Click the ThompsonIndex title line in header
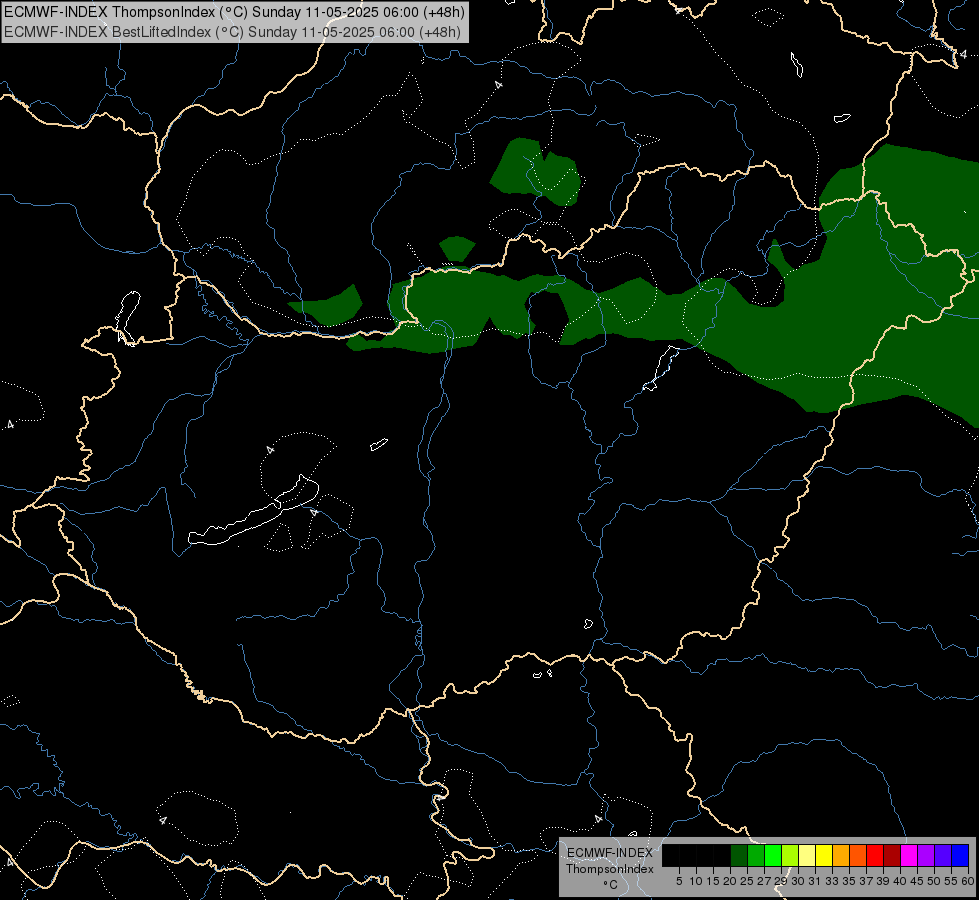The width and height of the screenshot is (979, 900). point(234,11)
